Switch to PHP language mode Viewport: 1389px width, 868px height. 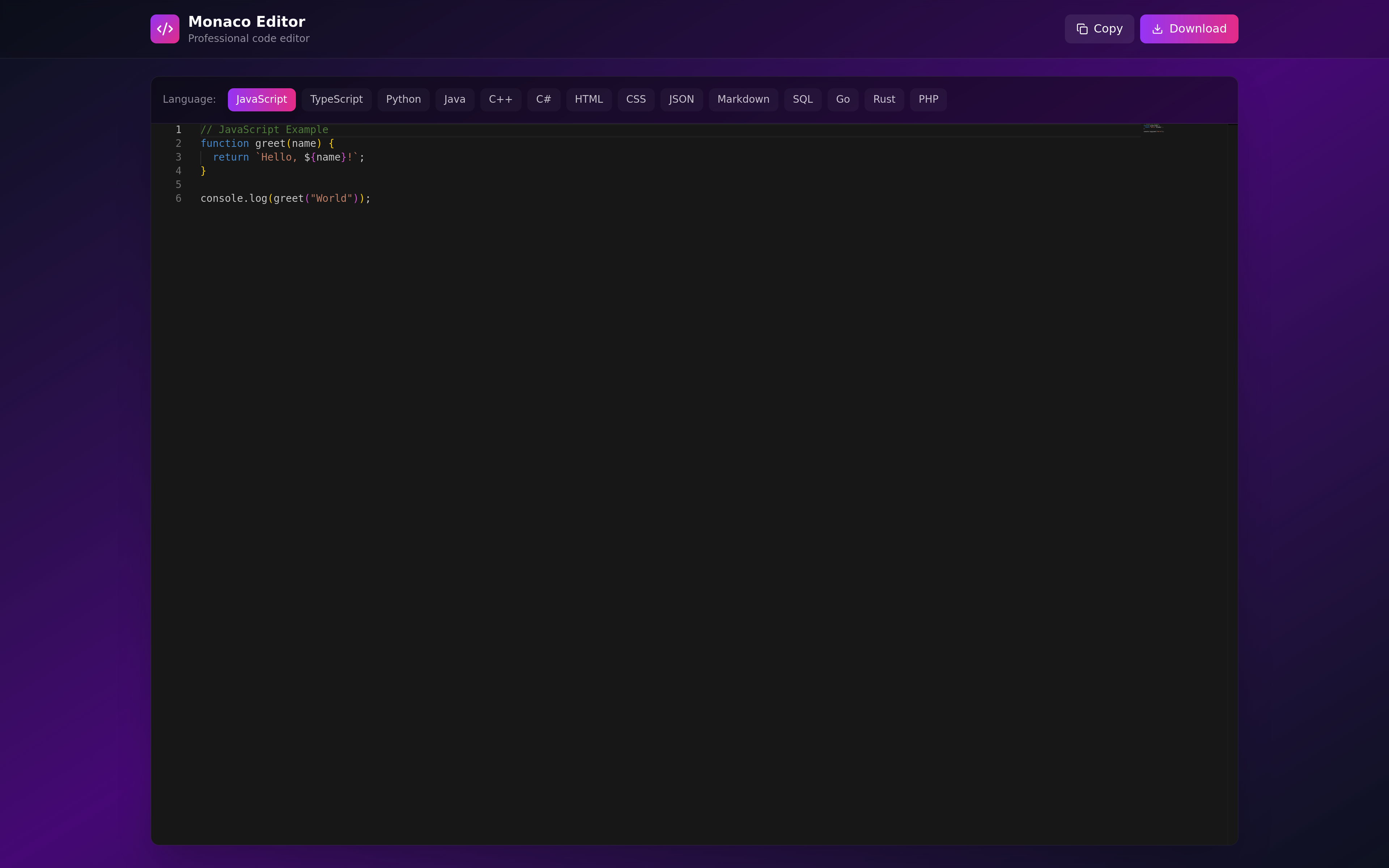pos(927,99)
